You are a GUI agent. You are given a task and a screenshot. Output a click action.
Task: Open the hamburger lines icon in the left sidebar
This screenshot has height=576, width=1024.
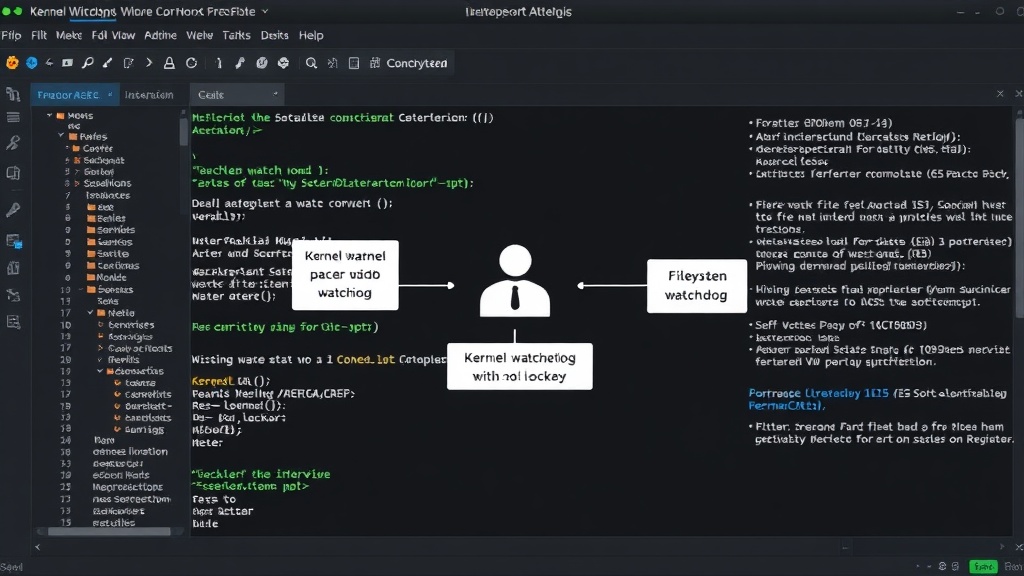13,118
